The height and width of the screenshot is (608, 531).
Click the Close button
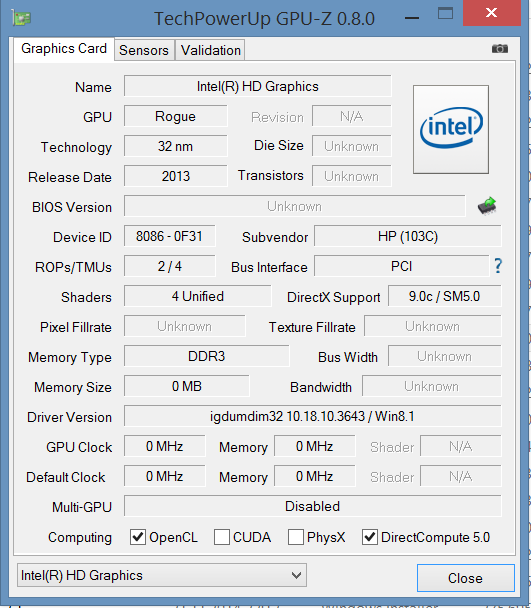[465, 578]
